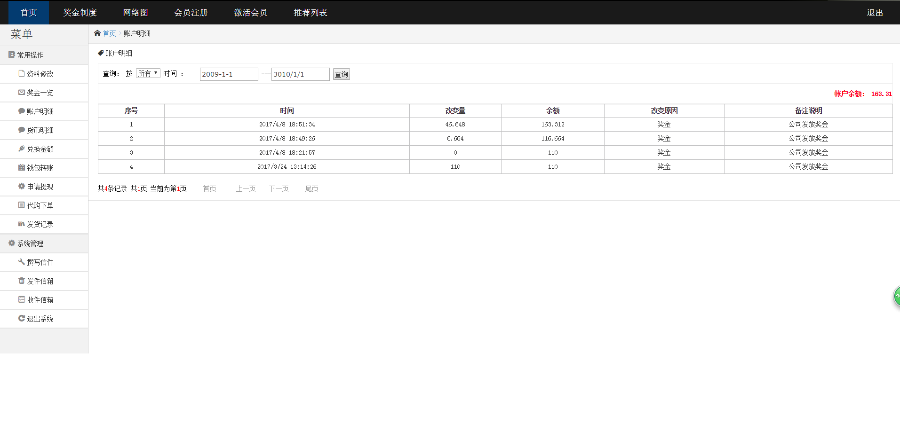
Task: Click 退出 at top right
Action: click(875, 13)
